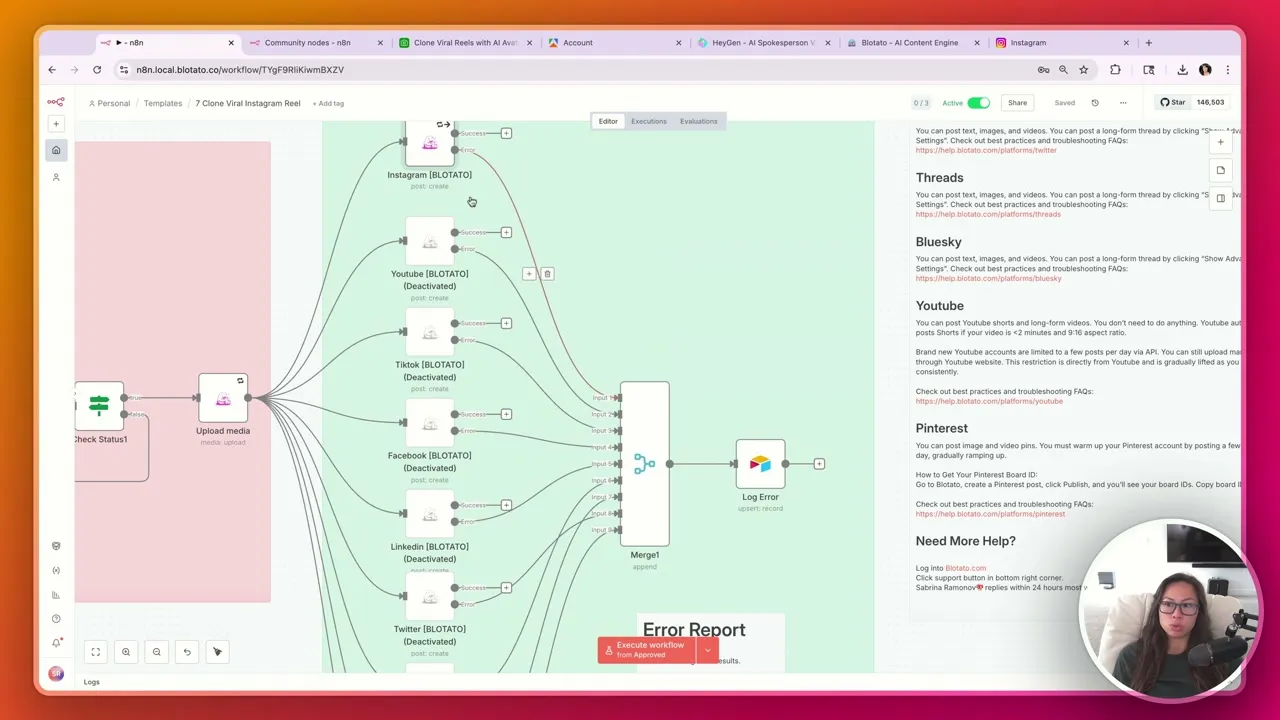Delete connection with the trash icon

(x=547, y=274)
